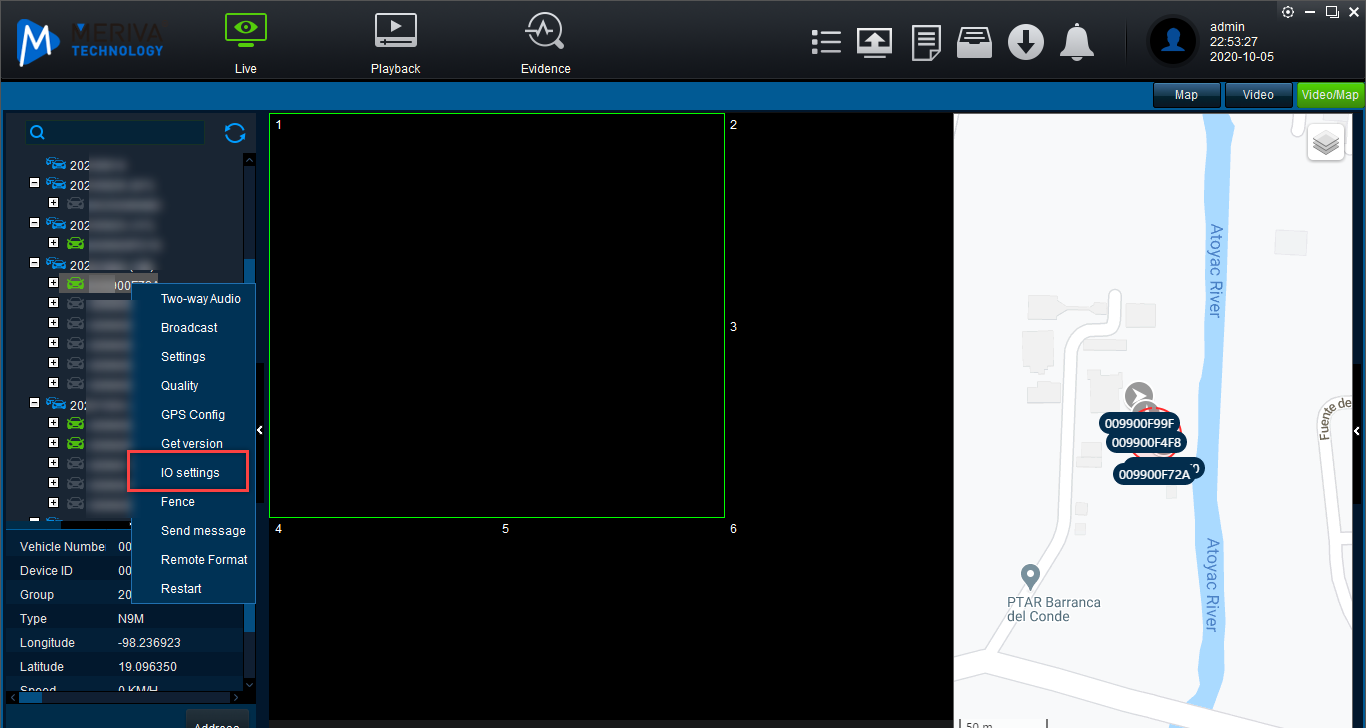Click the refresh icon beside vehicle search

coord(235,133)
